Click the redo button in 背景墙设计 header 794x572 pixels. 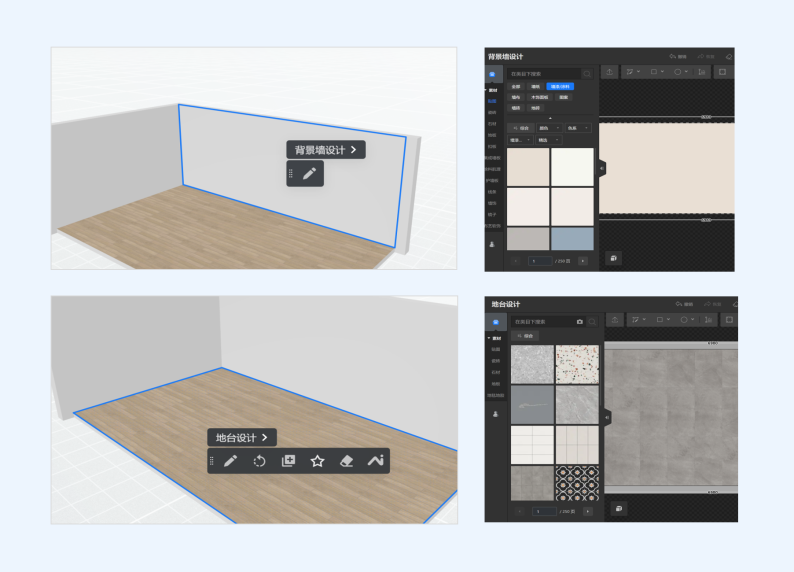(706, 57)
